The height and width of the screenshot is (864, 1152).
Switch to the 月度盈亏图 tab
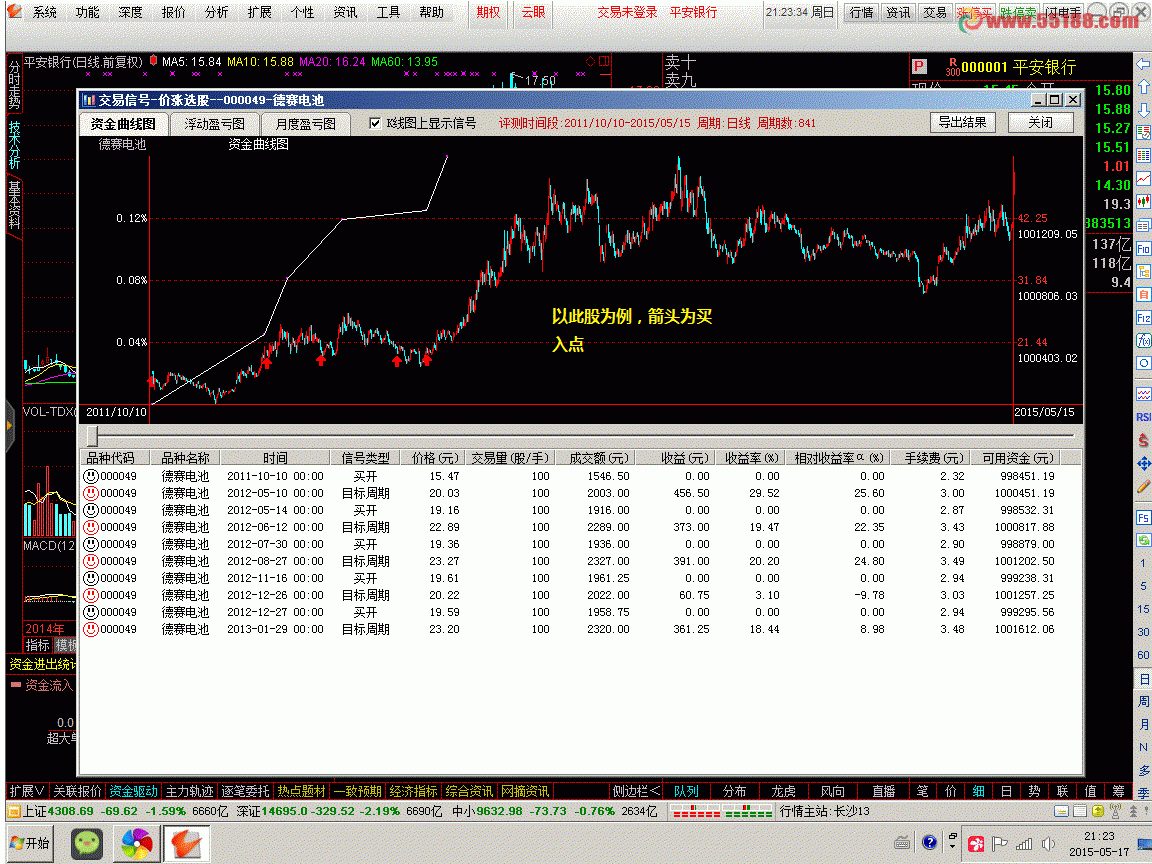tap(305, 124)
